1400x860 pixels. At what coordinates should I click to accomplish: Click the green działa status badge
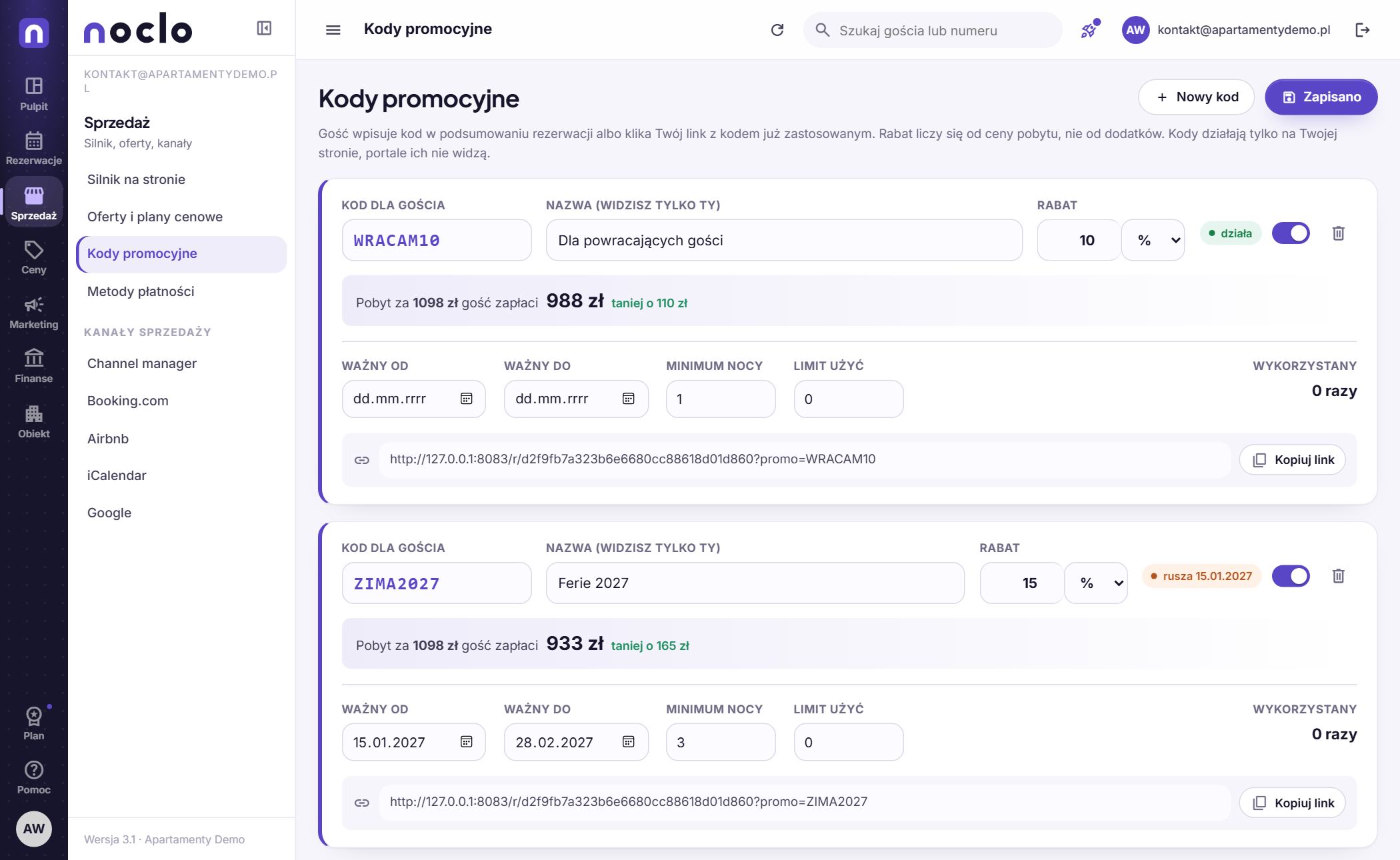[1231, 233]
